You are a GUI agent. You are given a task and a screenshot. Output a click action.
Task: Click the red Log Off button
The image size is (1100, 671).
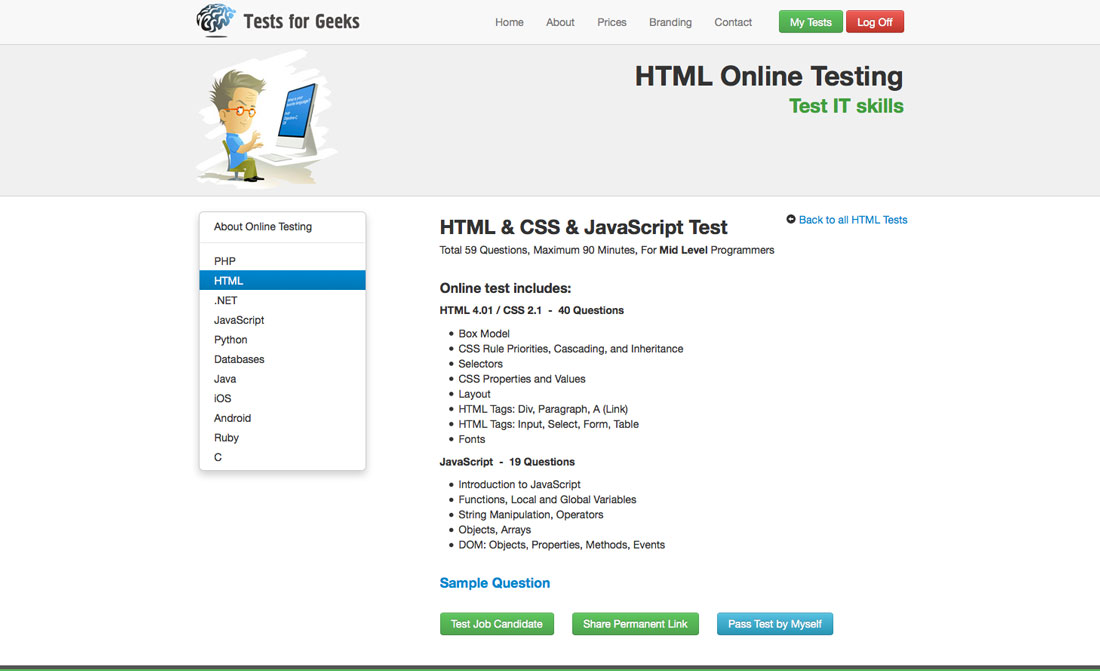tap(874, 22)
